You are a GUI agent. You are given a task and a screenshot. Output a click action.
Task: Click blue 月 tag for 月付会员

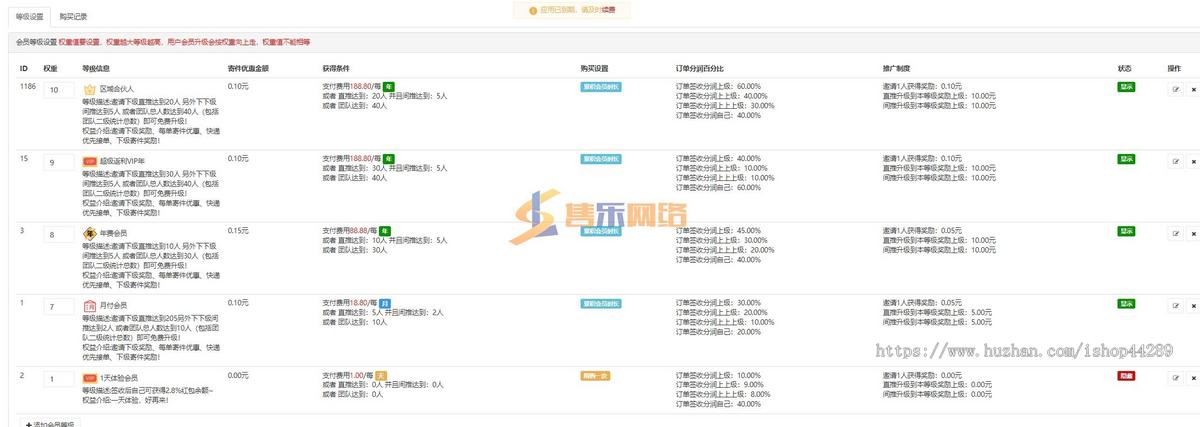tap(385, 303)
